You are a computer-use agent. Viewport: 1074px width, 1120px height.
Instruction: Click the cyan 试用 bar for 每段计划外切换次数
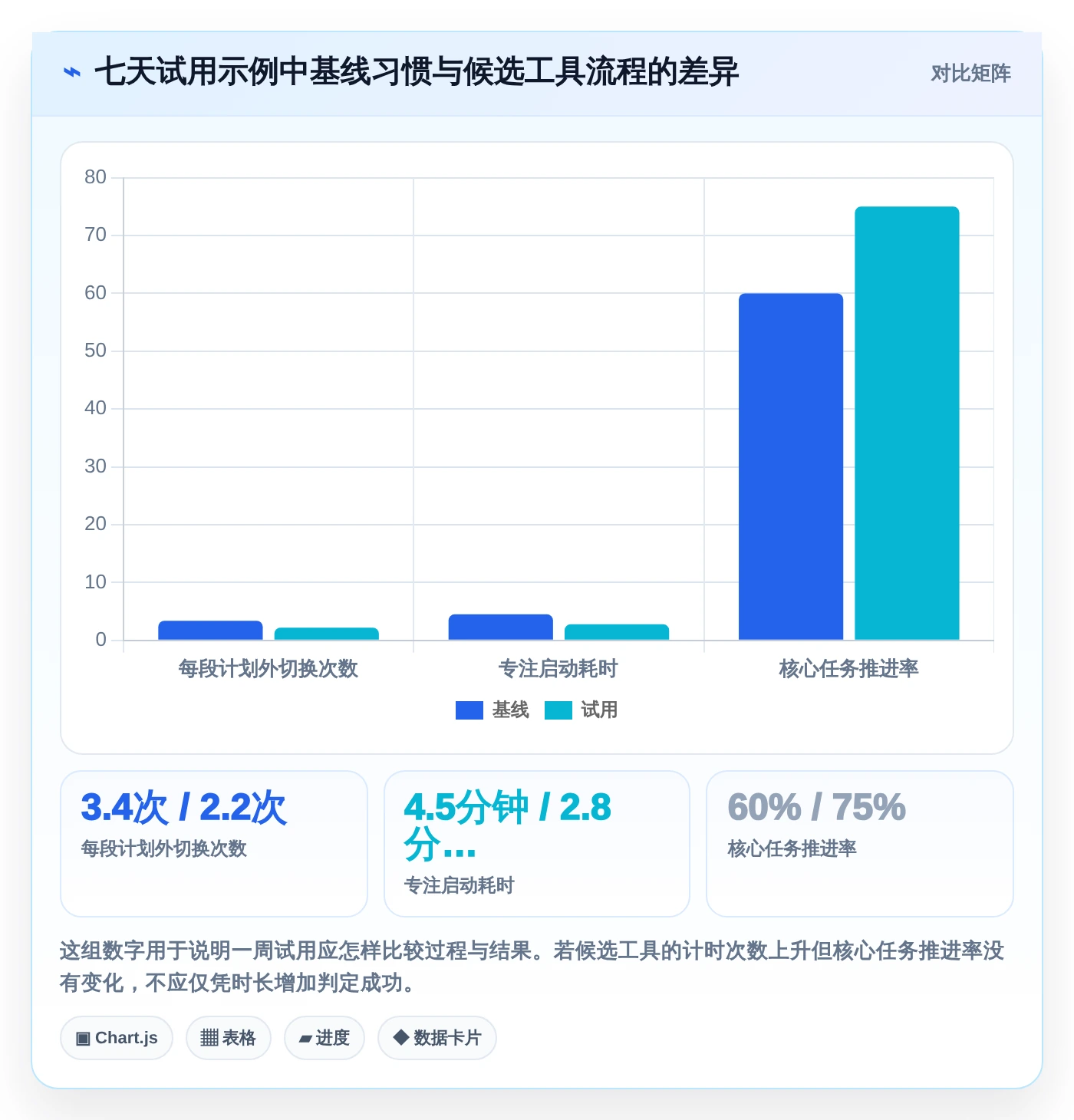(327, 634)
